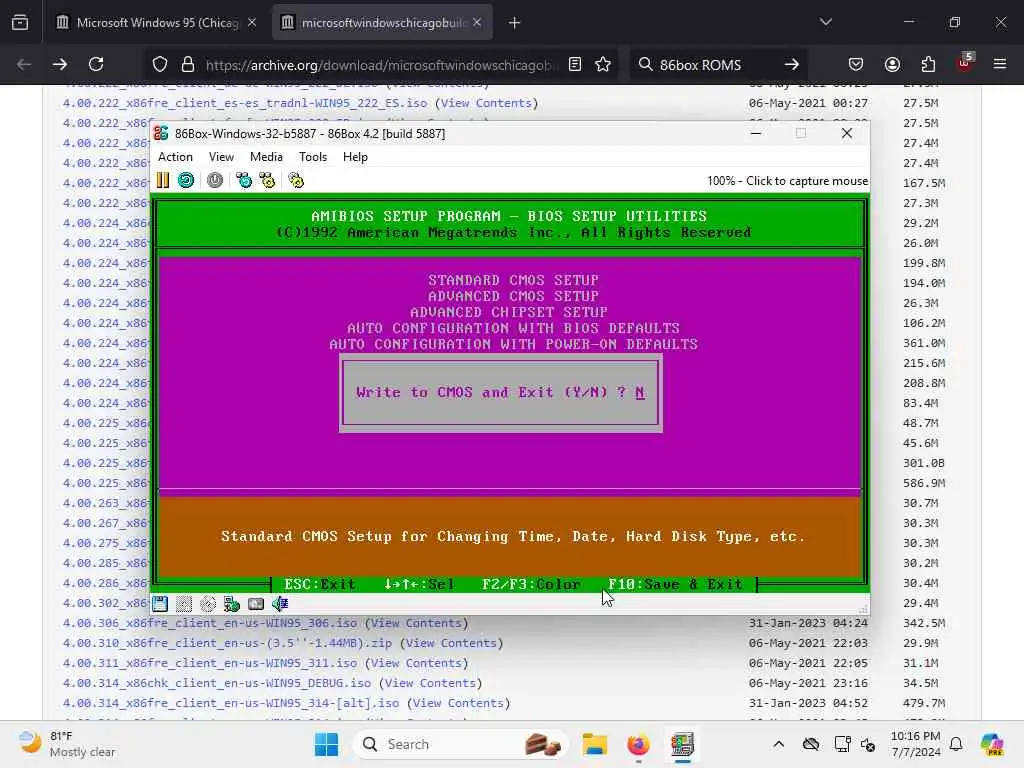Click the taskbar Search box
Image resolution: width=1024 pixels, height=768 pixels.
[460, 744]
